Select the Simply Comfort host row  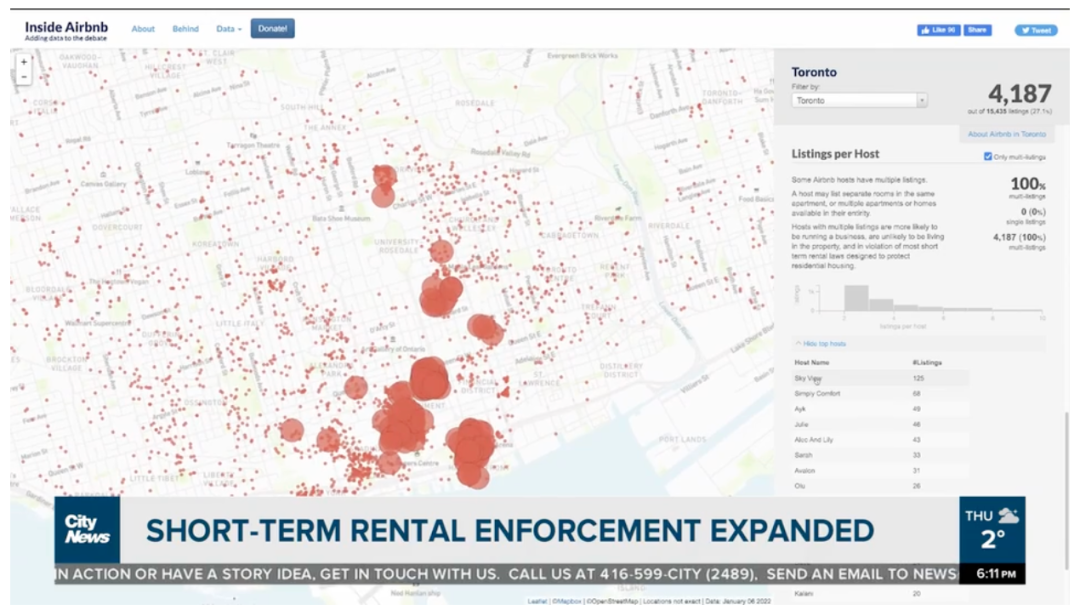(881, 394)
